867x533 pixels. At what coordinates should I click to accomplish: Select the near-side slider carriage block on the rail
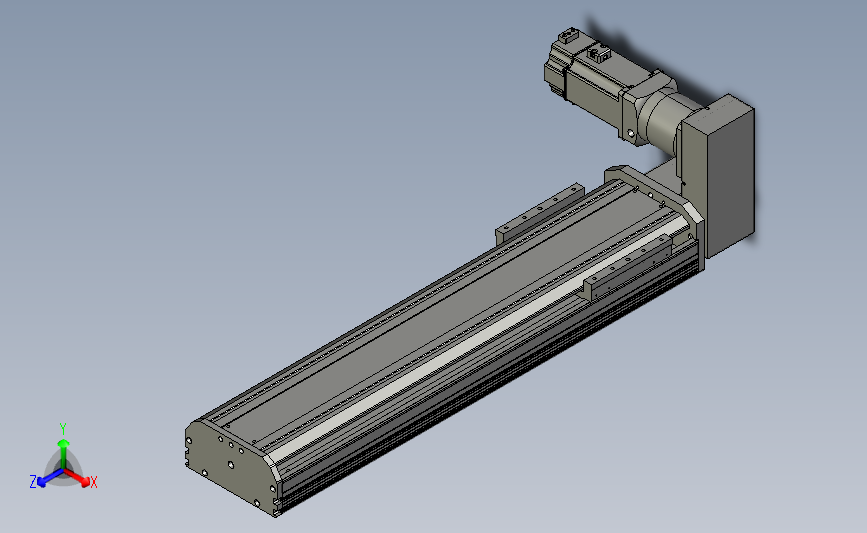pos(629,266)
